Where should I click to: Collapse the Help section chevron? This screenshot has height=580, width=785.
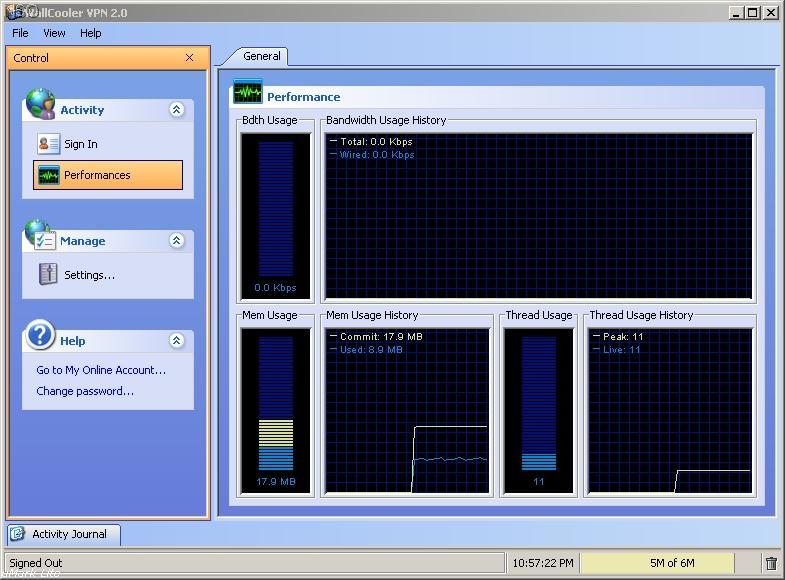[176, 341]
